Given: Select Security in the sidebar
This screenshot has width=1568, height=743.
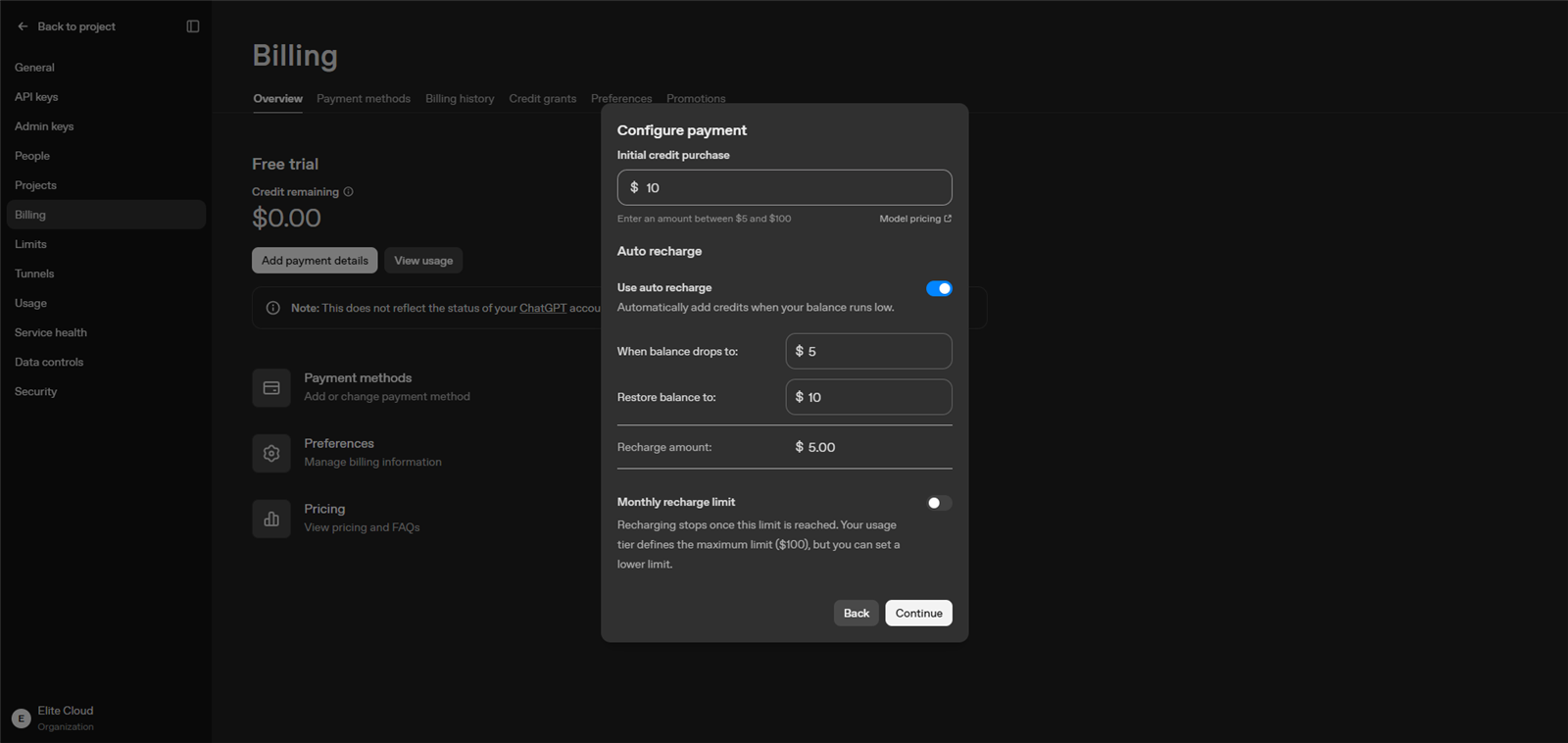Looking at the screenshot, I should [x=106, y=391].
